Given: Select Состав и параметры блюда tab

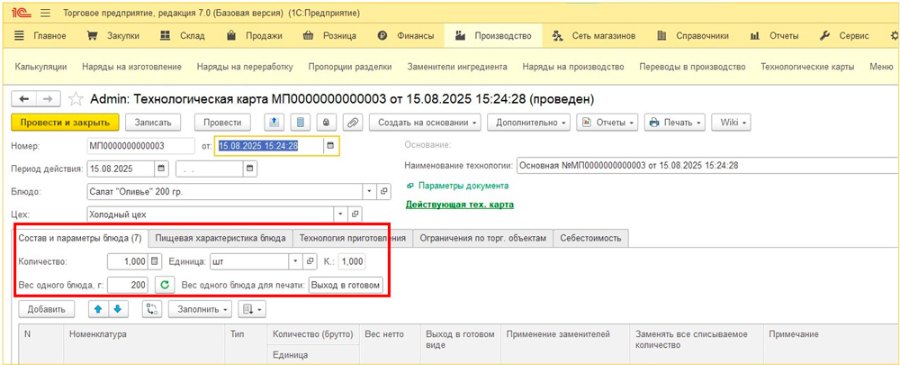Looking at the screenshot, I should coord(80,238).
